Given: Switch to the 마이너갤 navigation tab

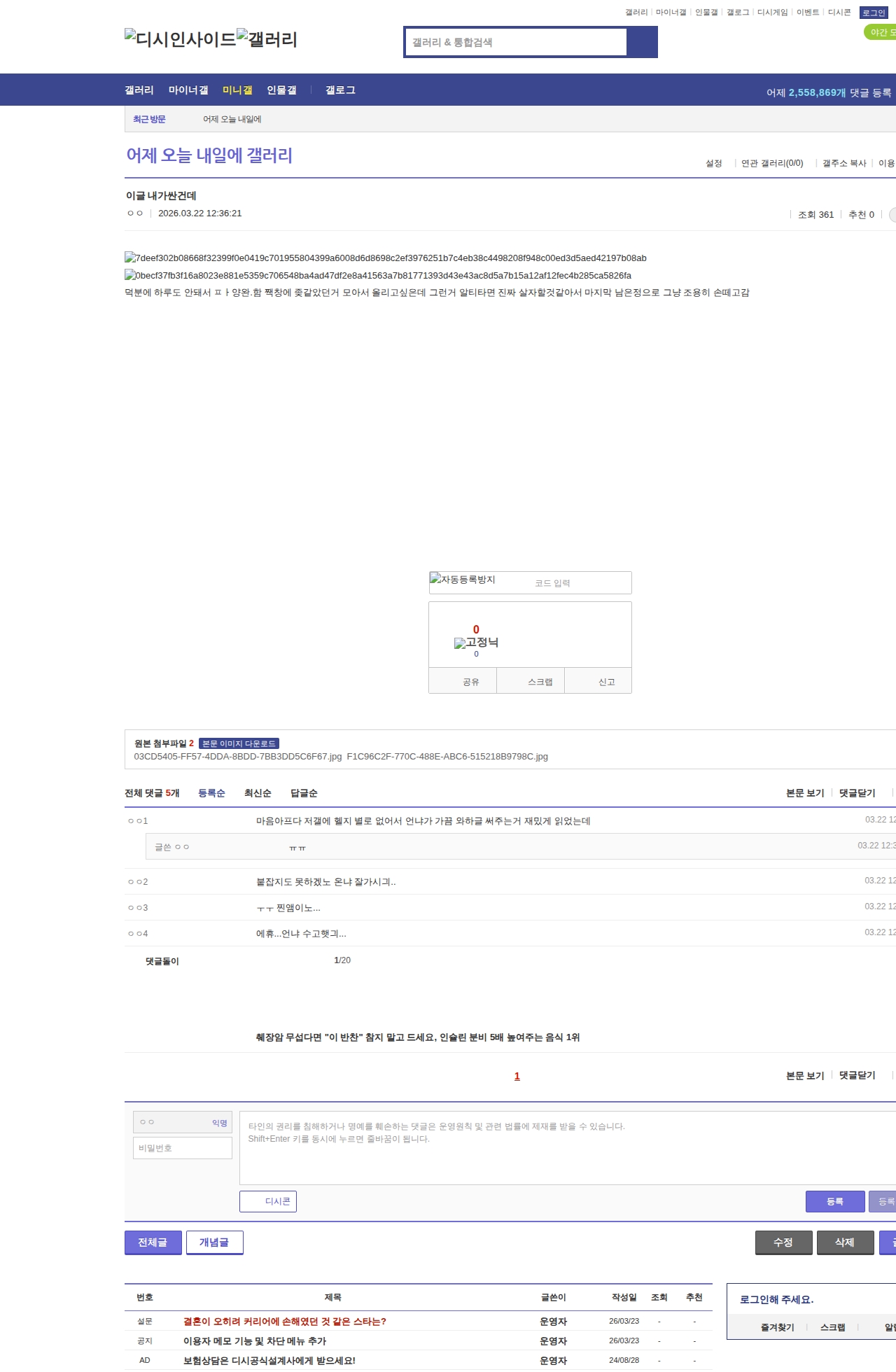Looking at the screenshot, I should (x=188, y=90).
